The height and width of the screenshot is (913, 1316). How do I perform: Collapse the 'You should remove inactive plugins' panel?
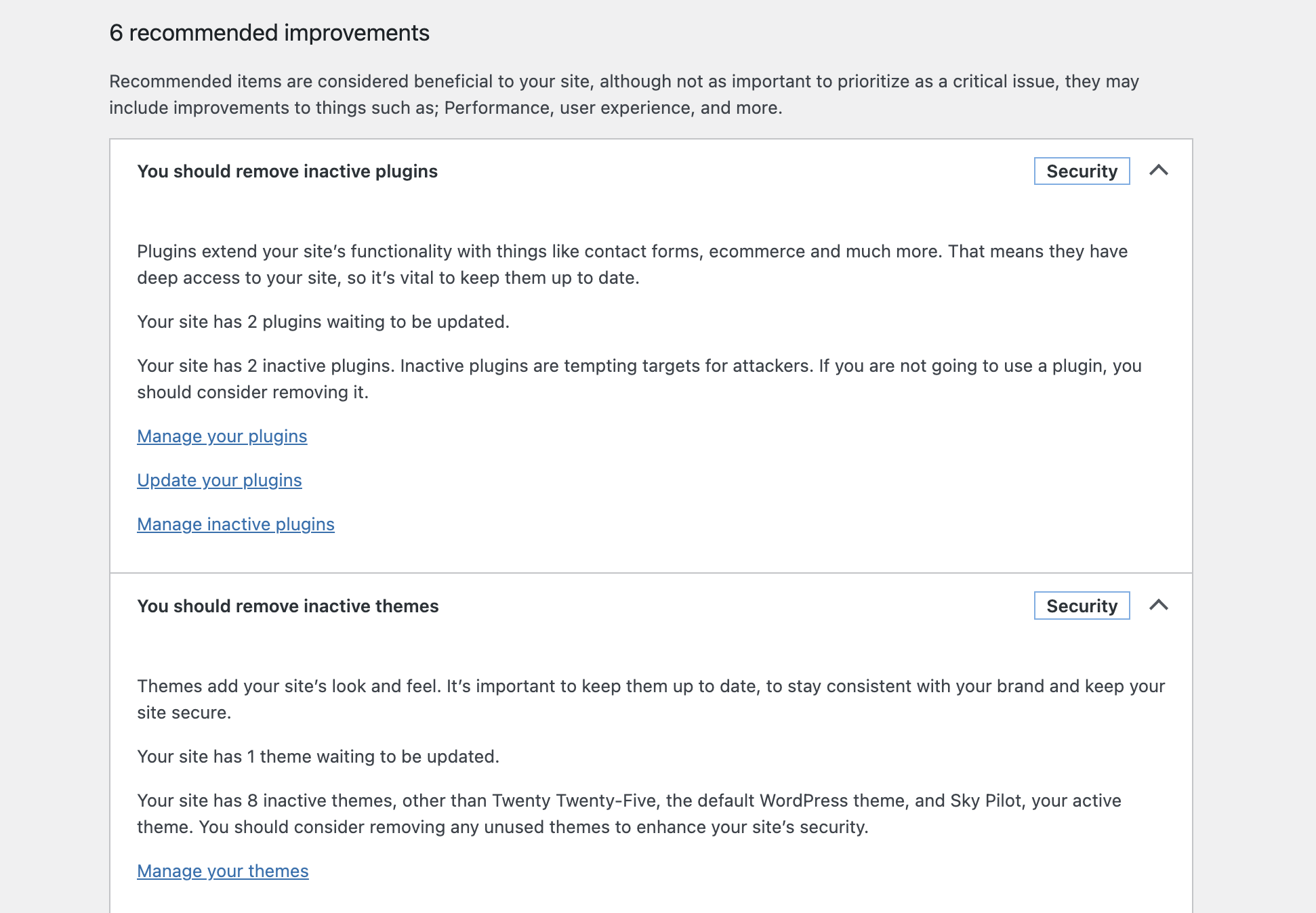coord(1160,171)
